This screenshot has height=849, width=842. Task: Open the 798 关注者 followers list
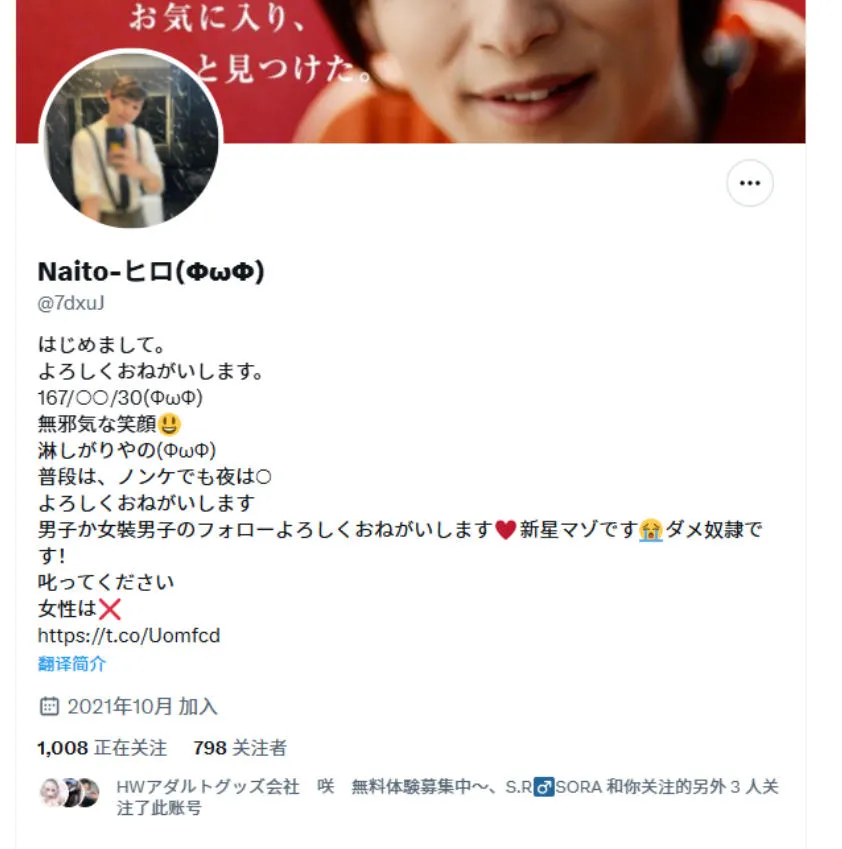click(240, 748)
